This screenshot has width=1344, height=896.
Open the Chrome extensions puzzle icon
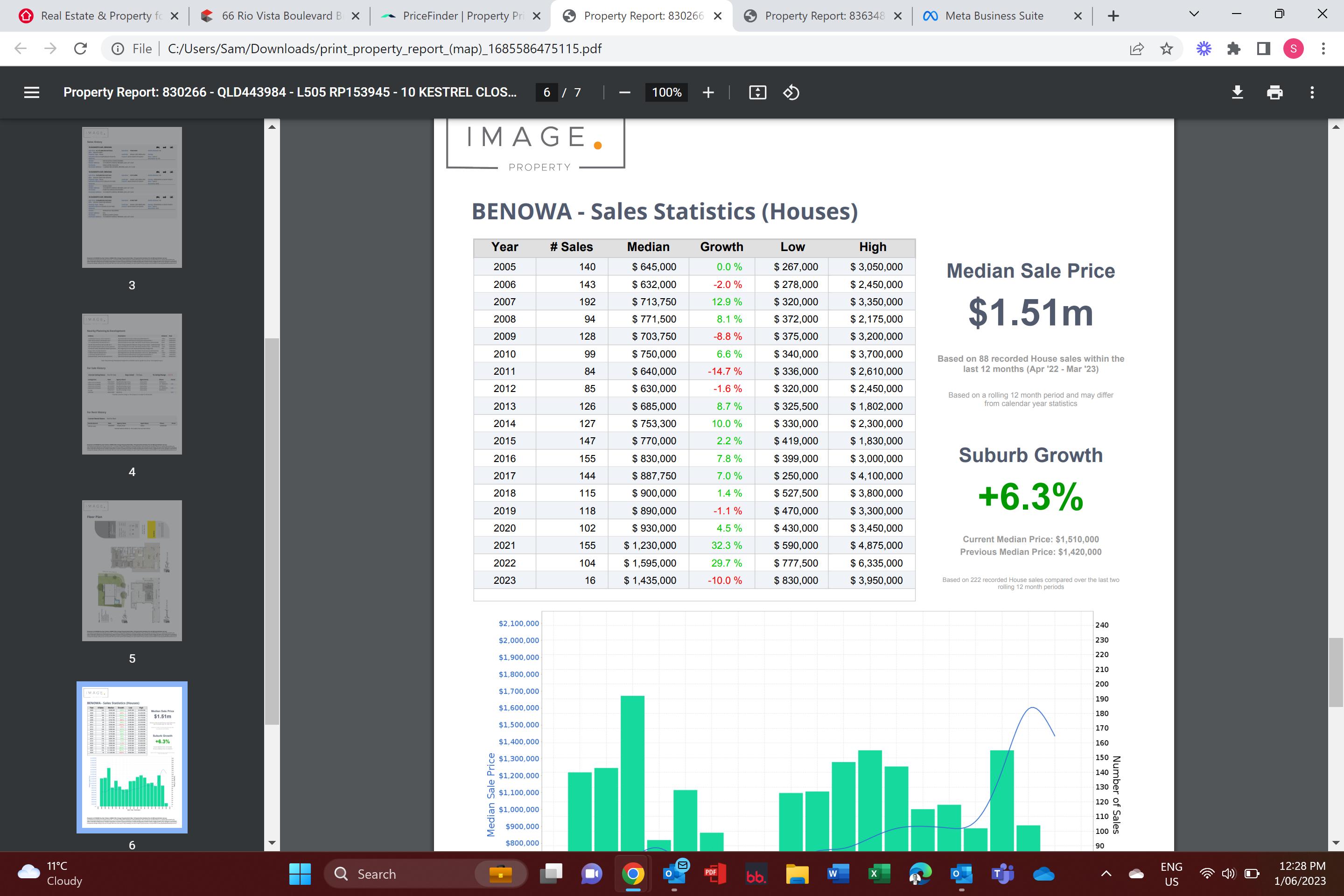pyautogui.click(x=1234, y=49)
